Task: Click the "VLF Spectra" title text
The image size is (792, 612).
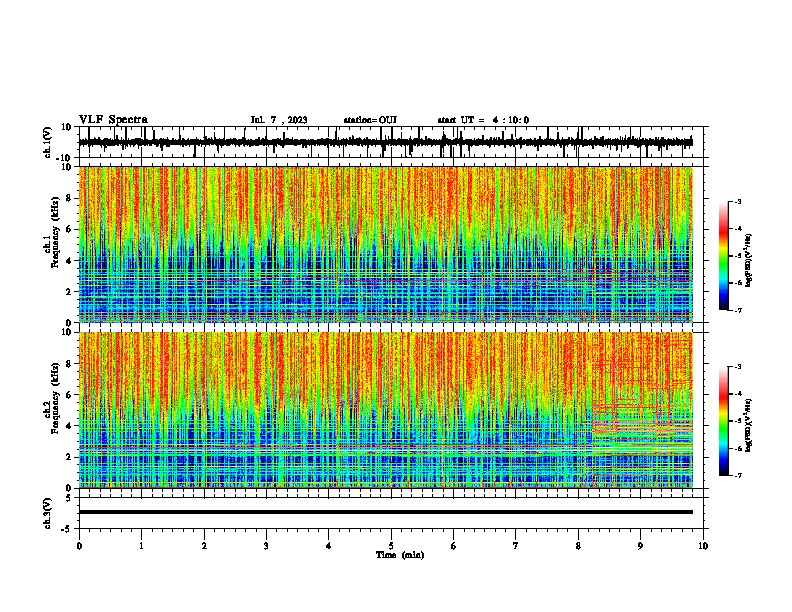Action: [x=113, y=119]
